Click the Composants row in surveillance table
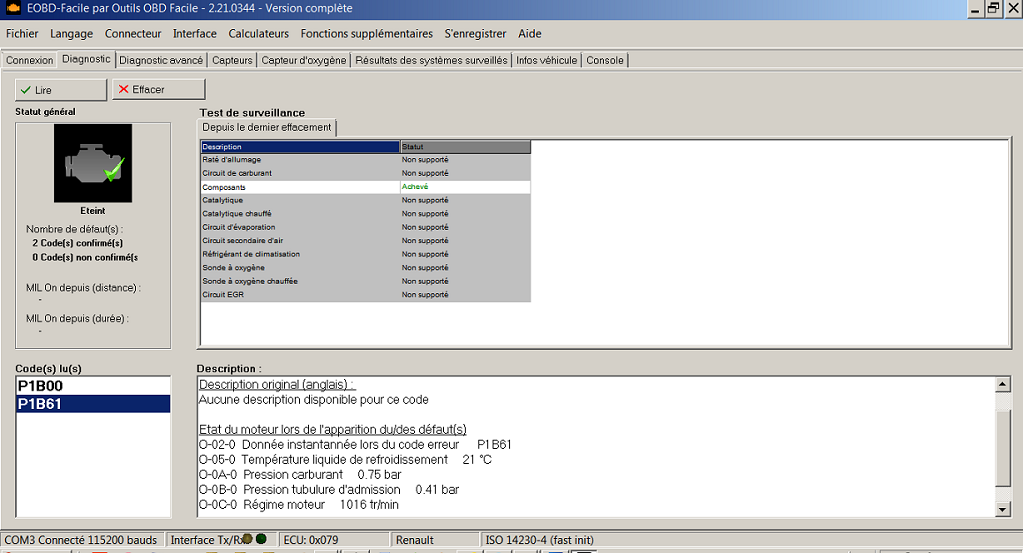The height and width of the screenshot is (553, 1023). pos(300,187)
